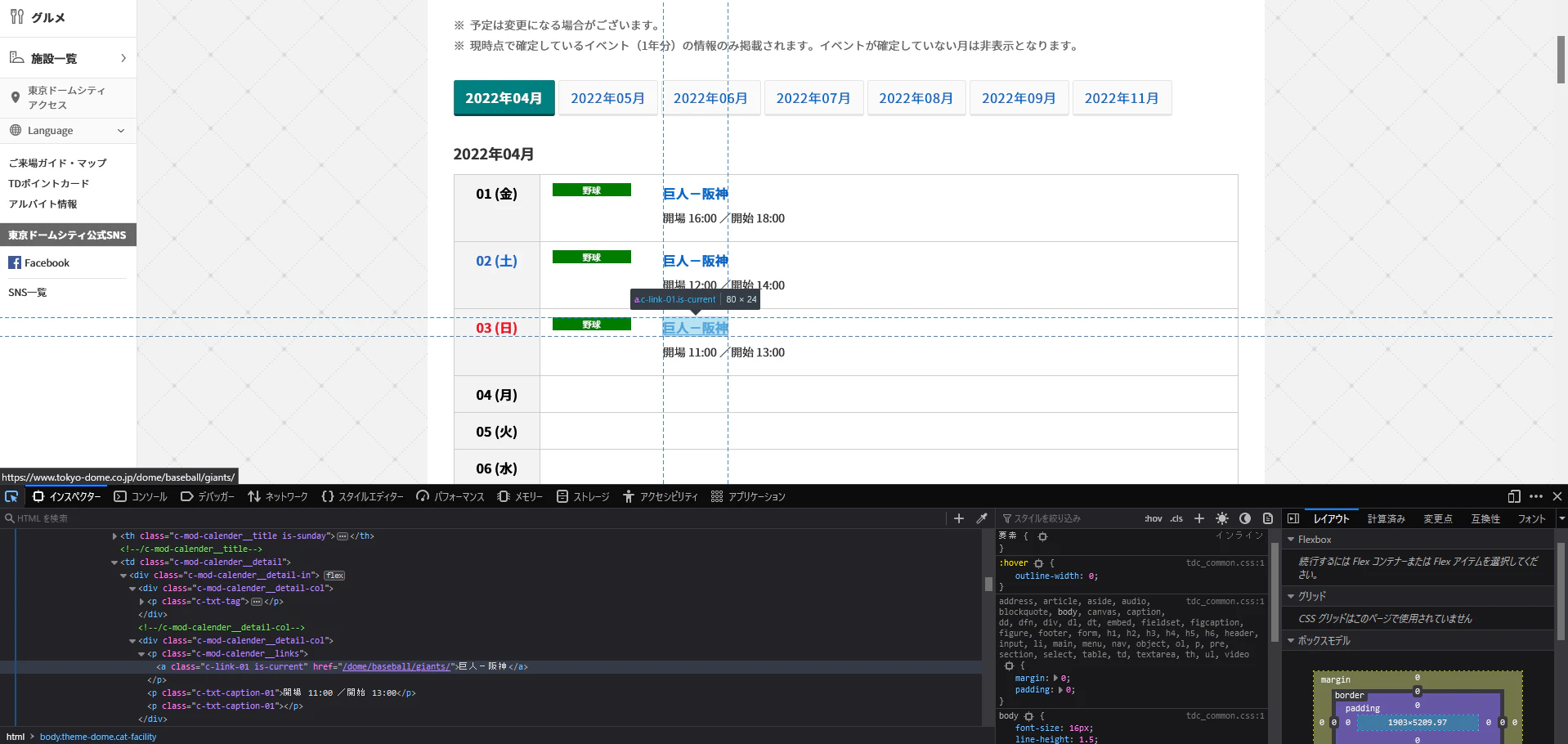This screenshot has width=1568, height=744.
Task: Open the responsive design mode icon
Action: pyautogui.click(x=1514, y=496)
